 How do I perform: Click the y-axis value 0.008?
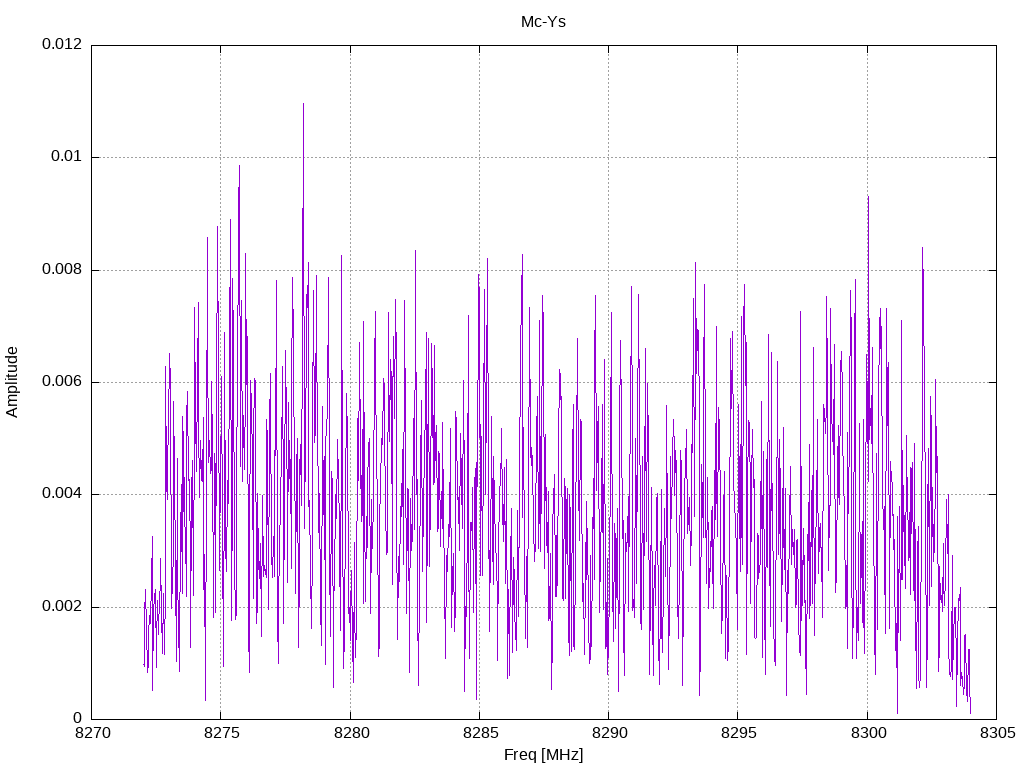[x=63, y=269]
